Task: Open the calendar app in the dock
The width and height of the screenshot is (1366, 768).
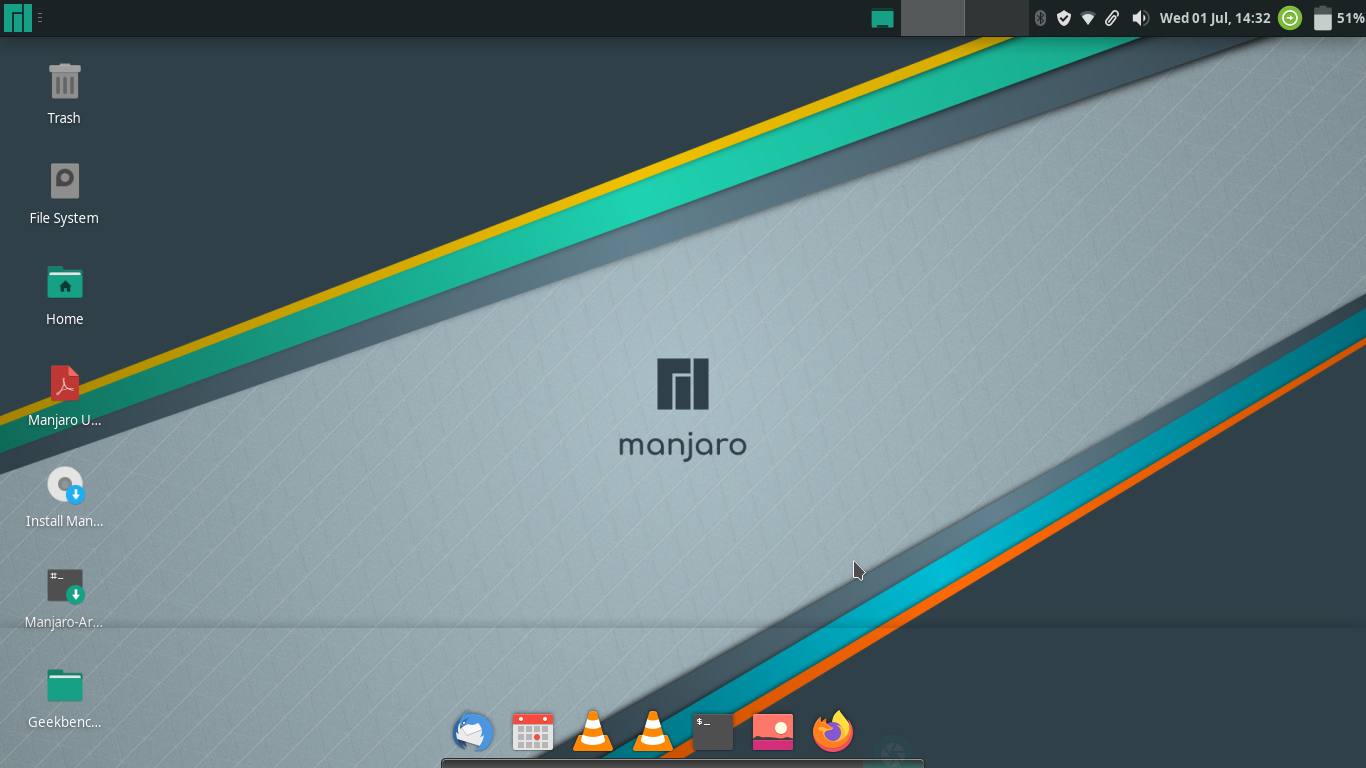Action: tap(533, 731)
